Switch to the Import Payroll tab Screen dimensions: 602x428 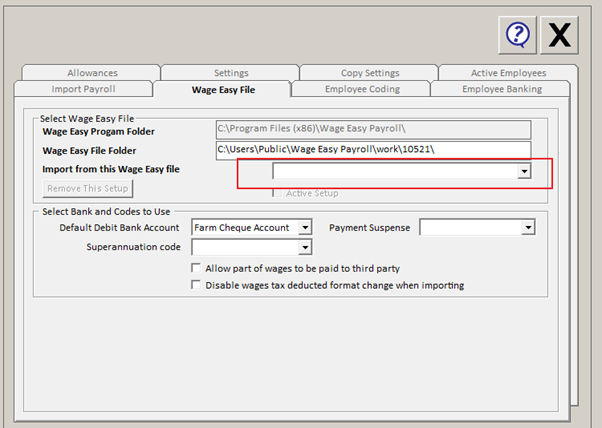(83, 89)
